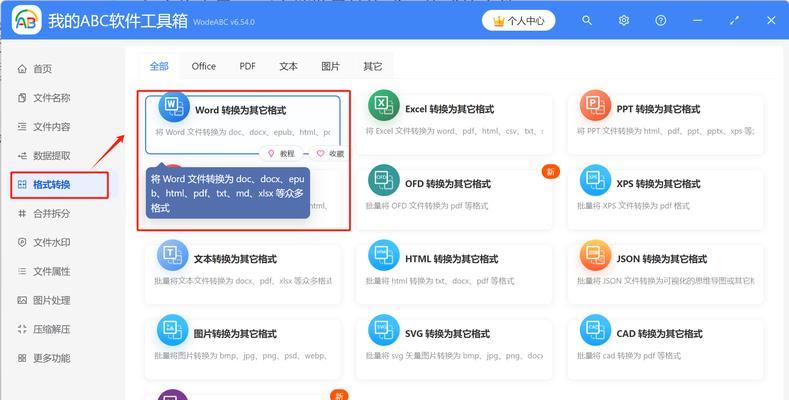This screenshot has height=400, width=789.
Task: Open CAD 转换为其它格式 title
Action: 659,334
